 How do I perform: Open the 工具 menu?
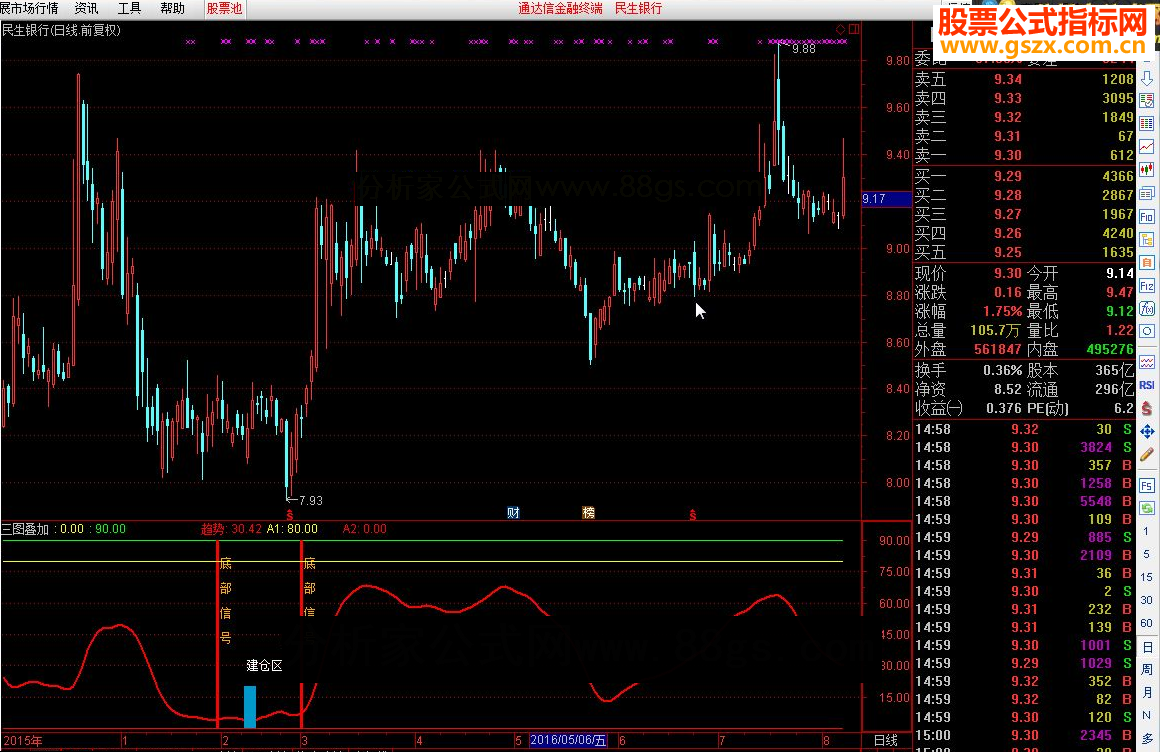tap(129, 9)
